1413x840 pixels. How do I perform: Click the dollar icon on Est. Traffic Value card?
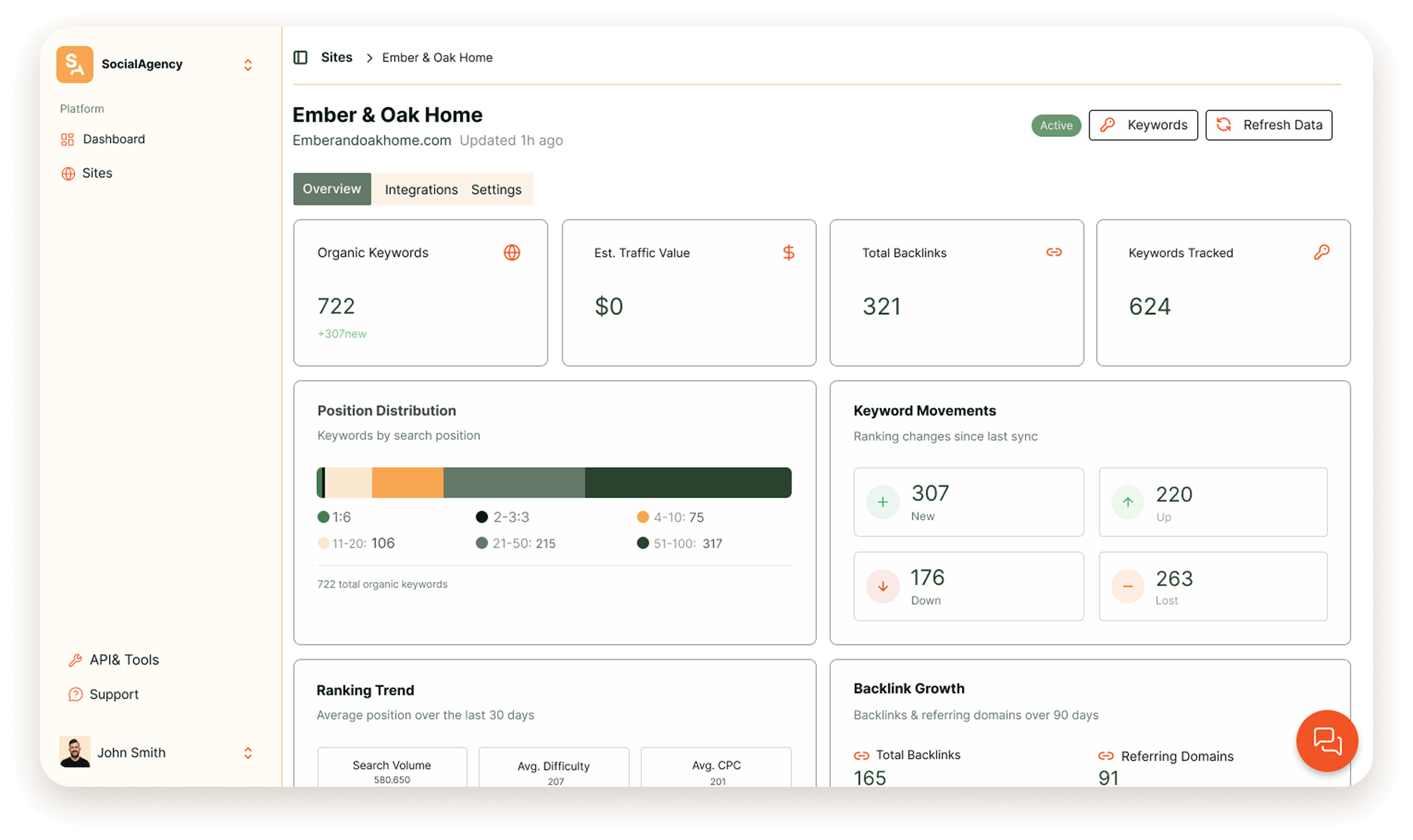tap(789, 253)
